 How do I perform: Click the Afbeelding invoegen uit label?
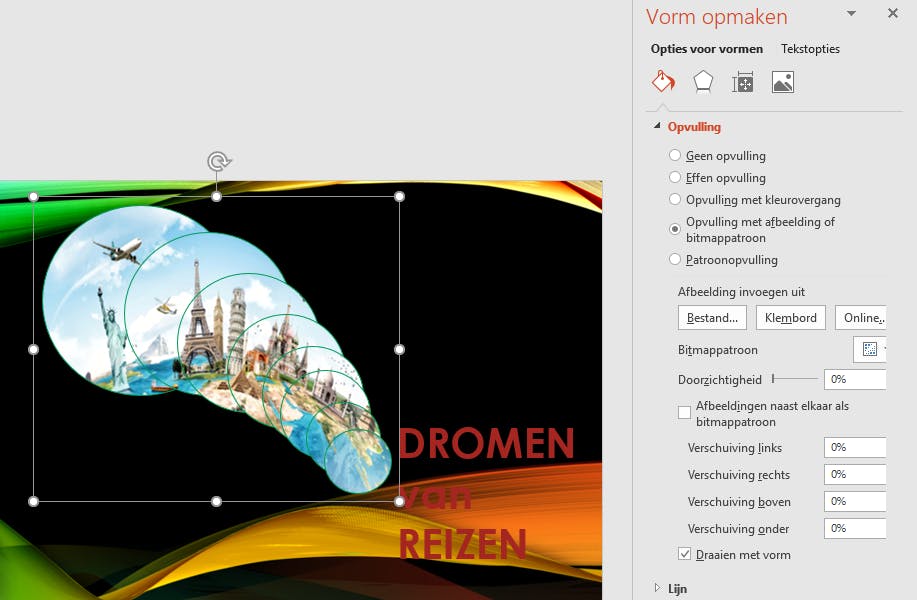pos(741,292)
